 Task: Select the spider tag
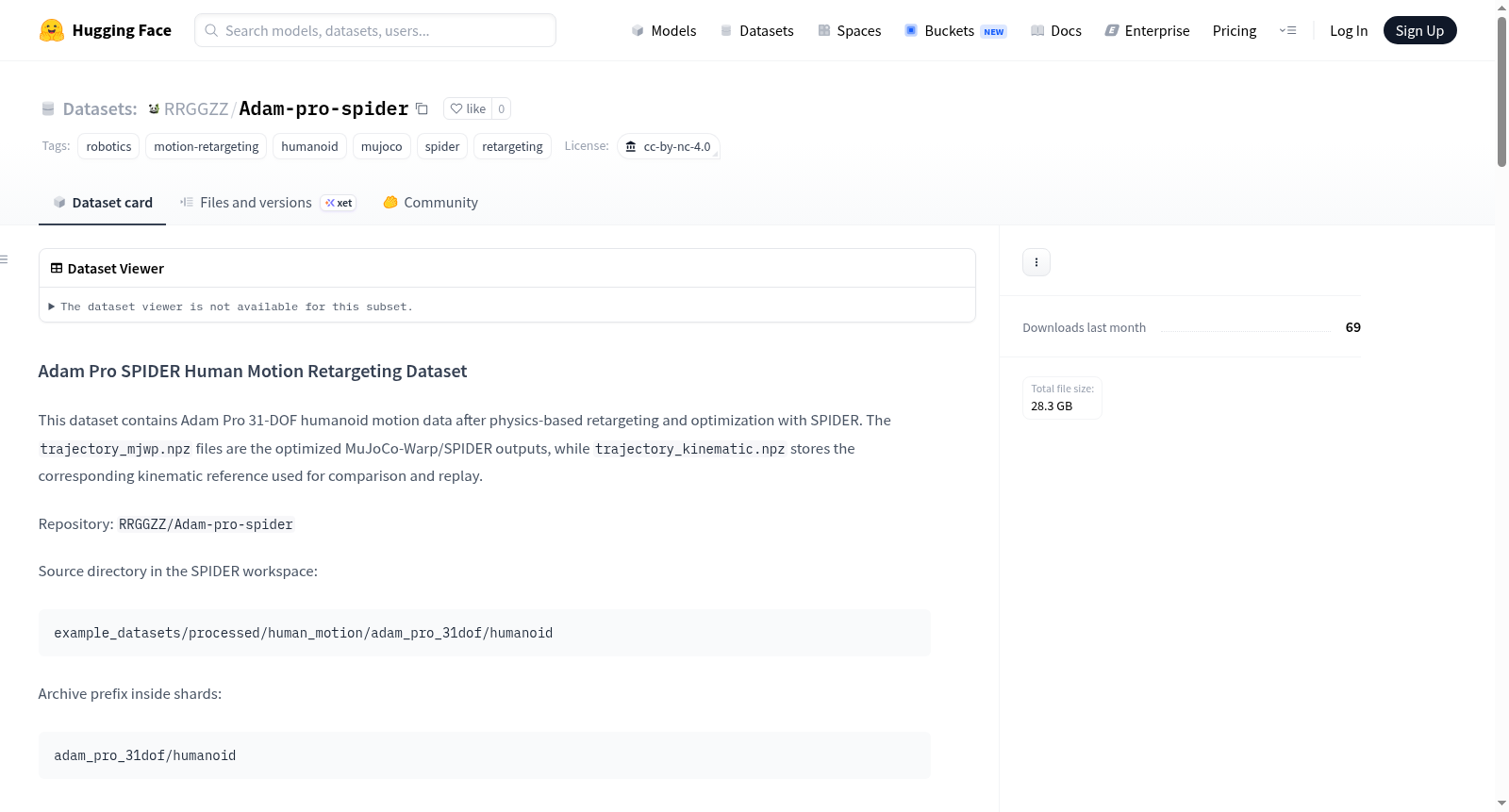tap(442, 146)
